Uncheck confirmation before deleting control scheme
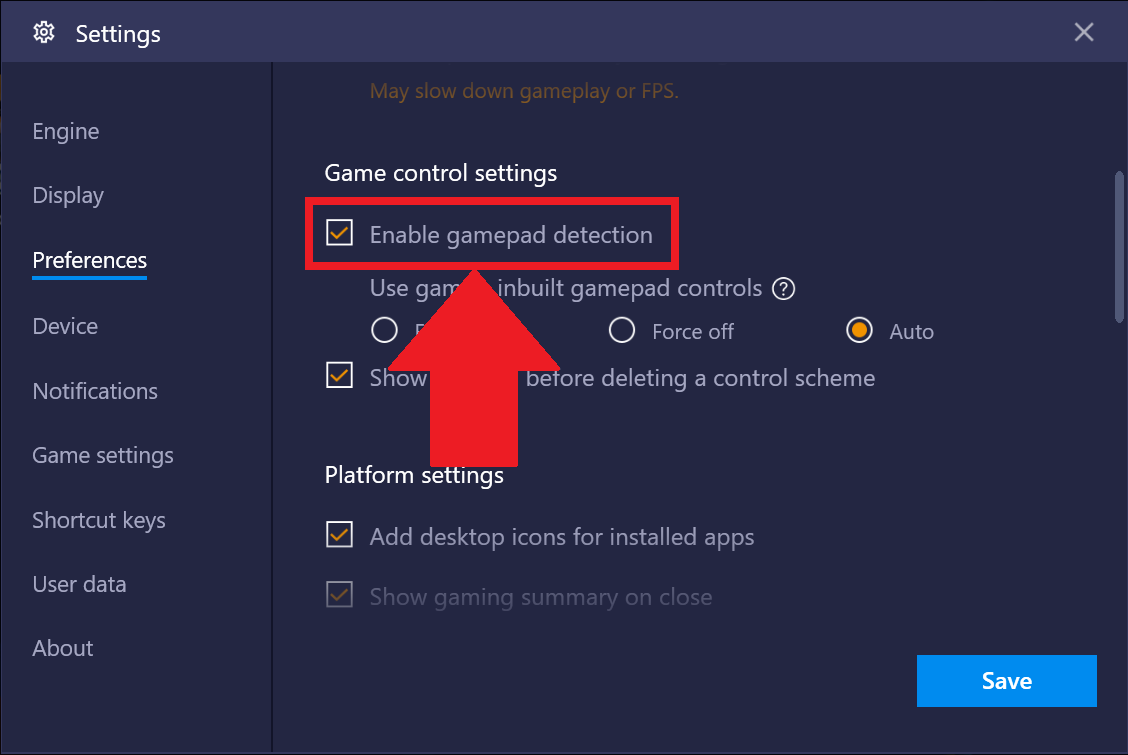This screenshot has width=1128, height=755. click(340, 377)
